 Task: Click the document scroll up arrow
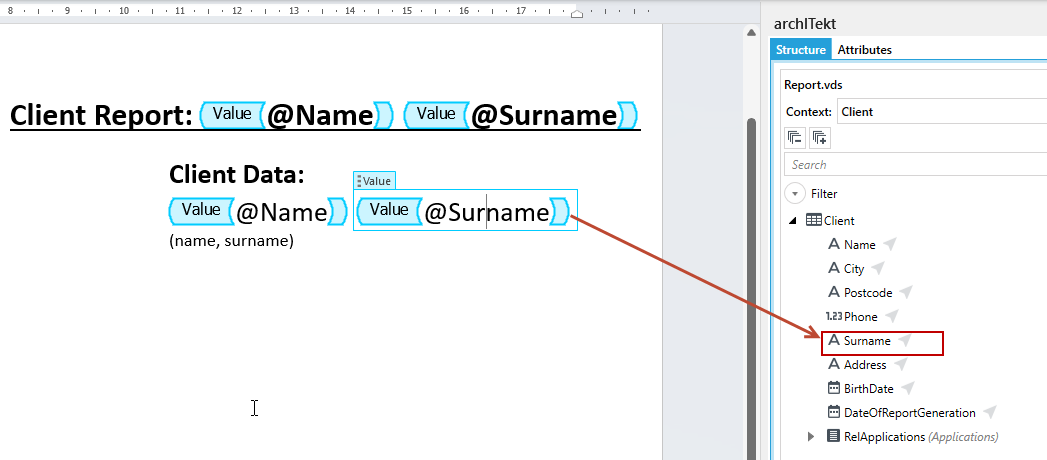(751, 33)
